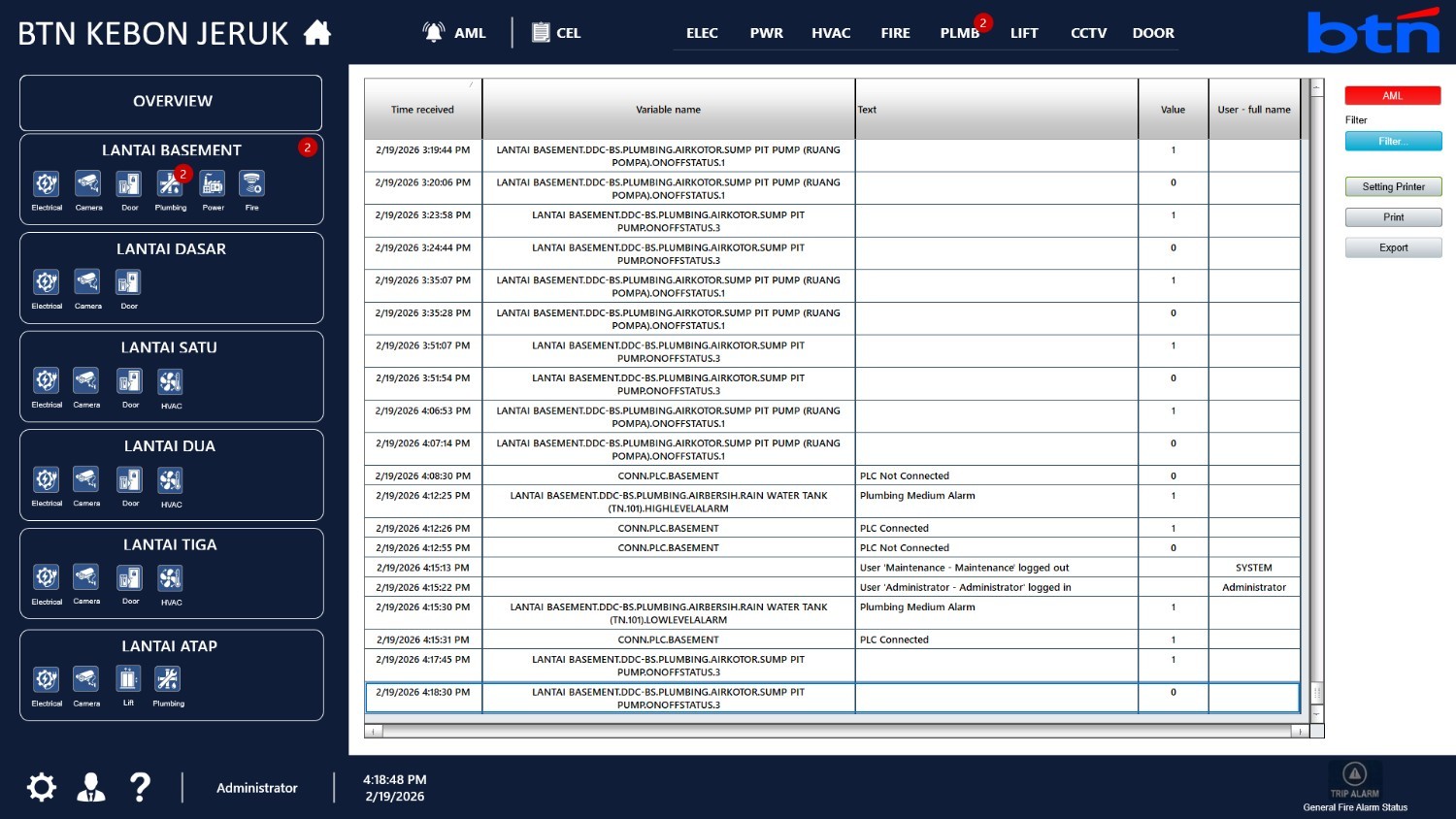Click 'SYSTEM' user cell
This screenshot has height=819, width=1456.
1254,568
